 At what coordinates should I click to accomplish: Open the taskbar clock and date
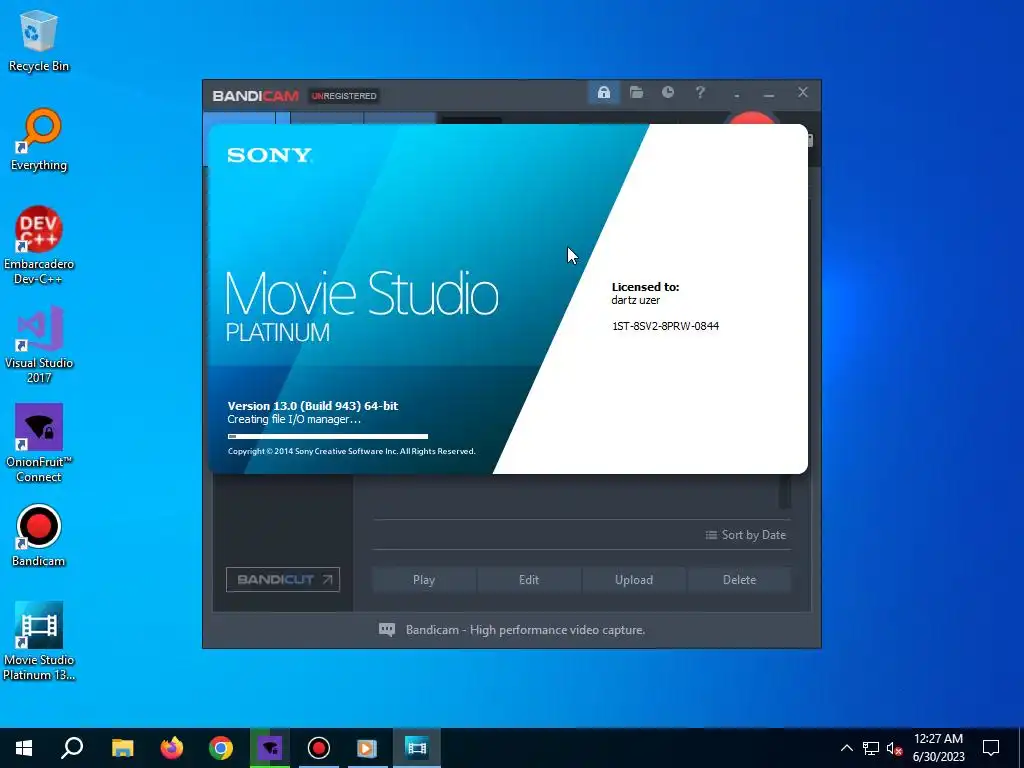coord(938,748)
